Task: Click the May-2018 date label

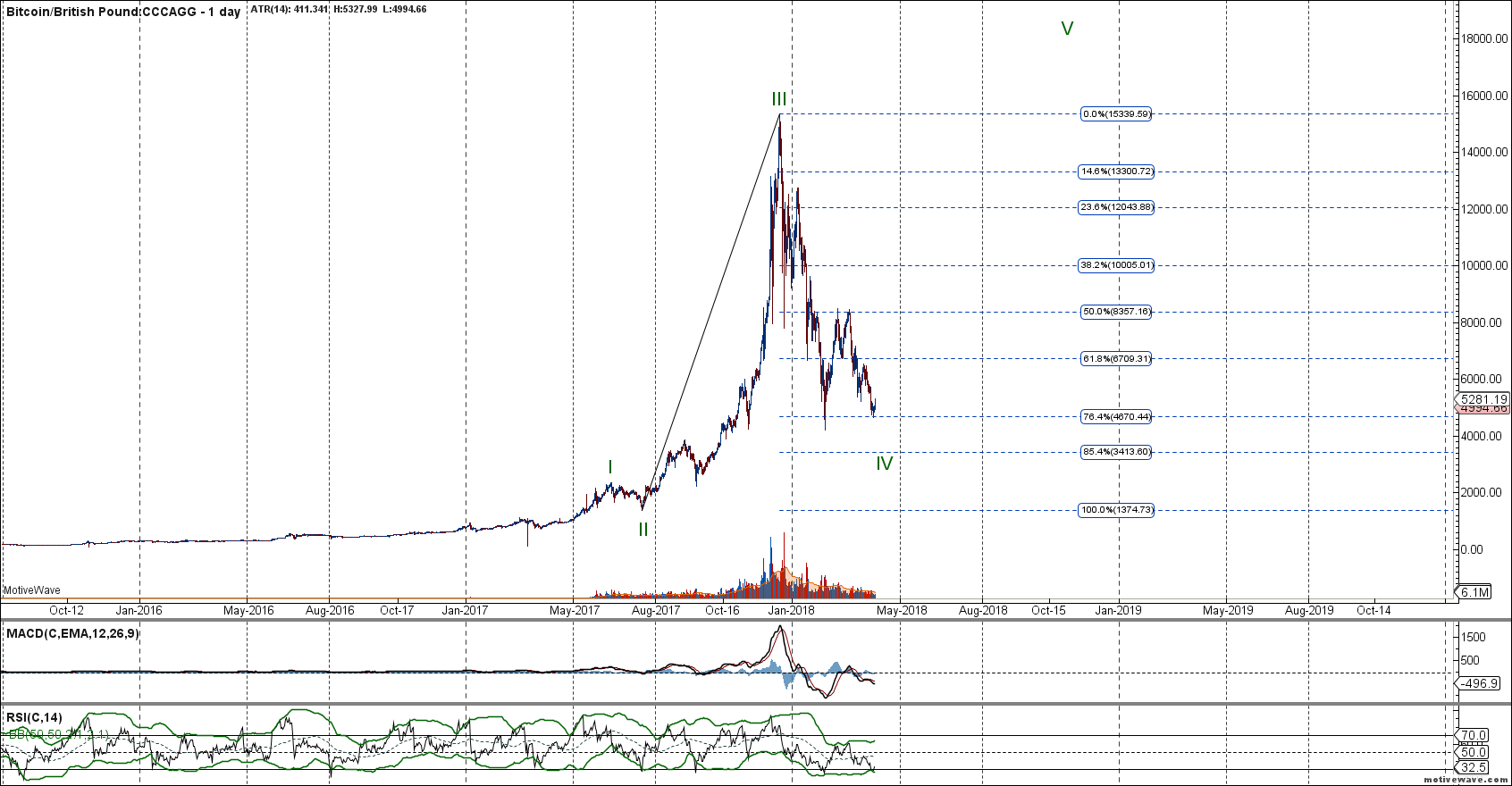Action: point(902,611)
